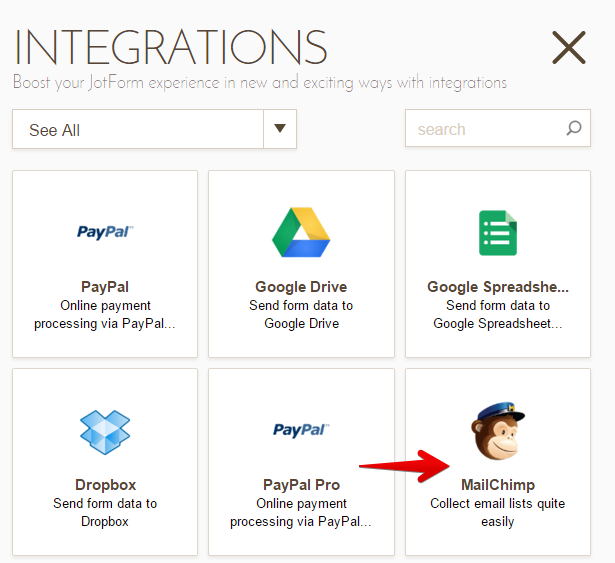This screenshot has width=615, height=563.
Task: Click 'Send form data to Google Drive' text
Action: point(301,315)
